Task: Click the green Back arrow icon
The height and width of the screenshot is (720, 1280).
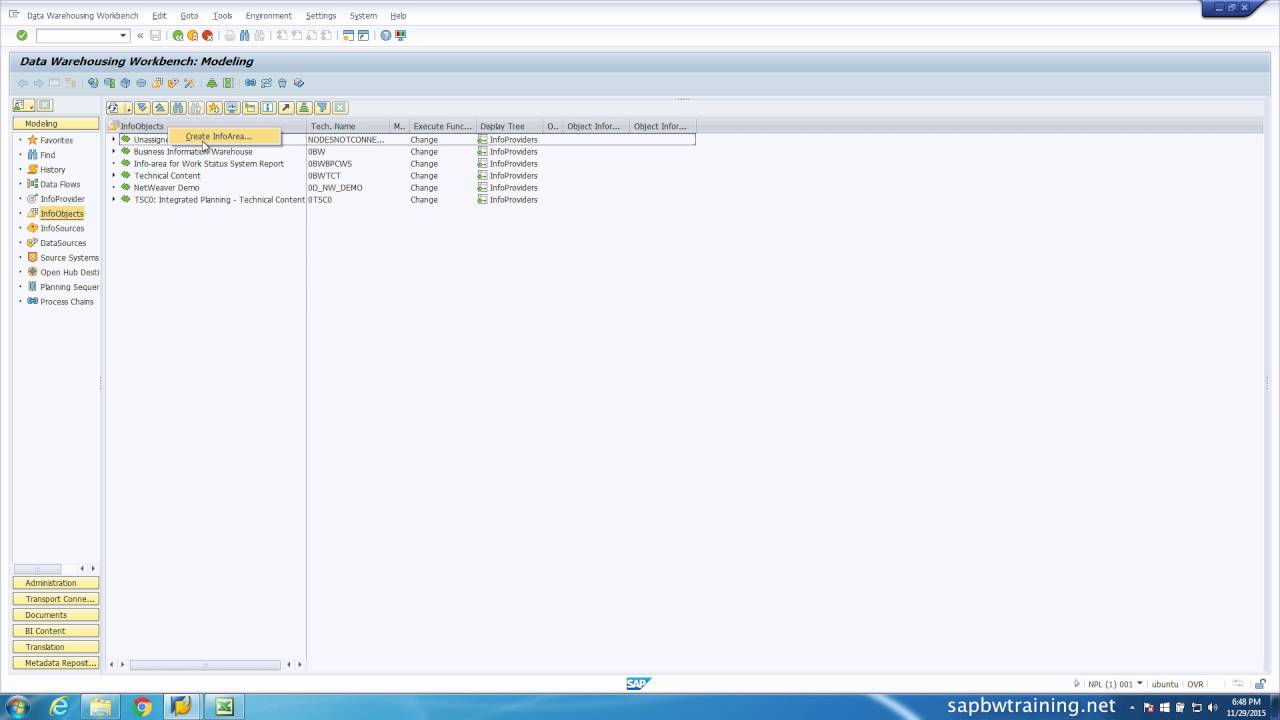Action: [178, 35]
